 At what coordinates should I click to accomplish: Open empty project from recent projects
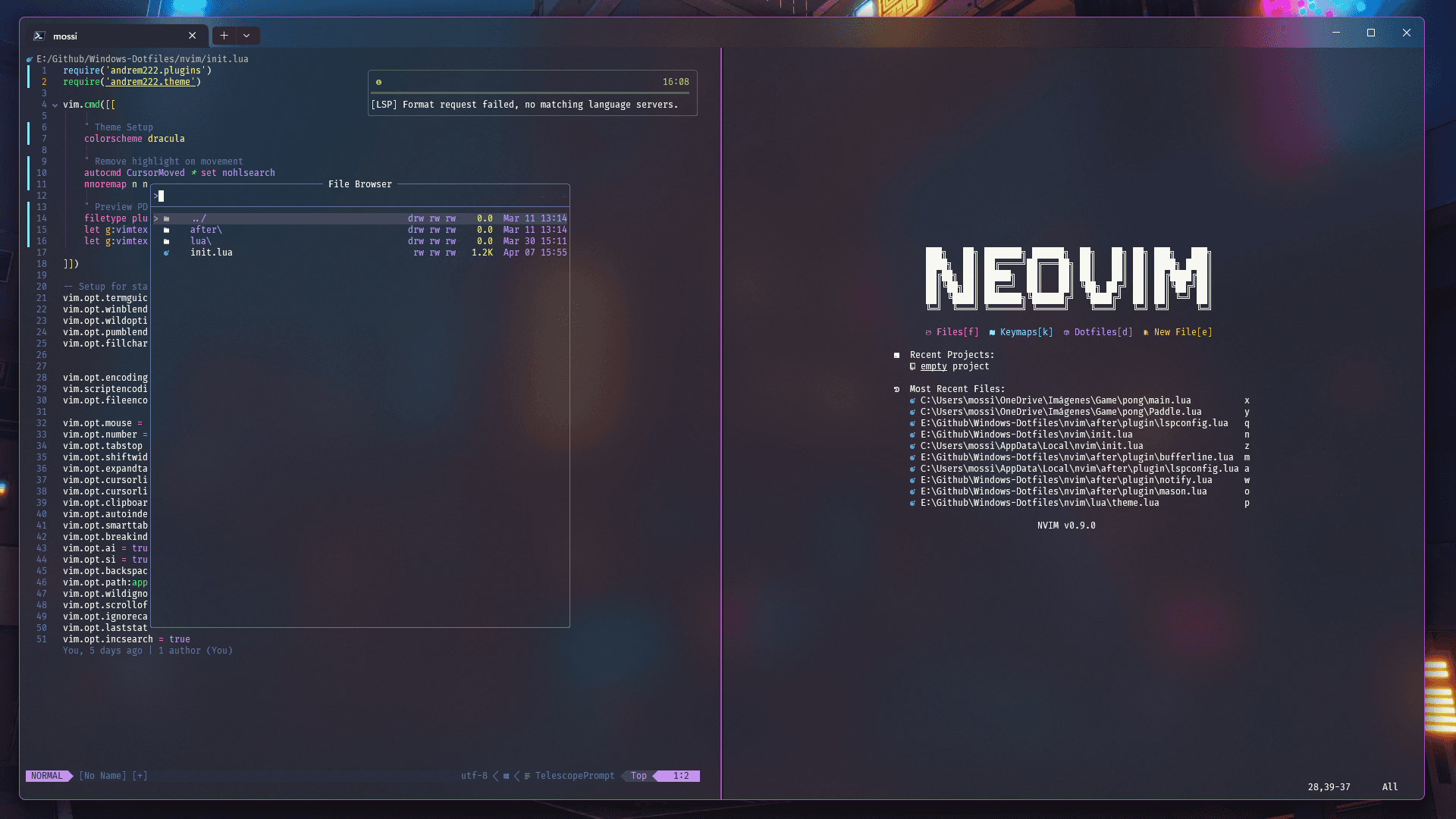coord(933,366)
